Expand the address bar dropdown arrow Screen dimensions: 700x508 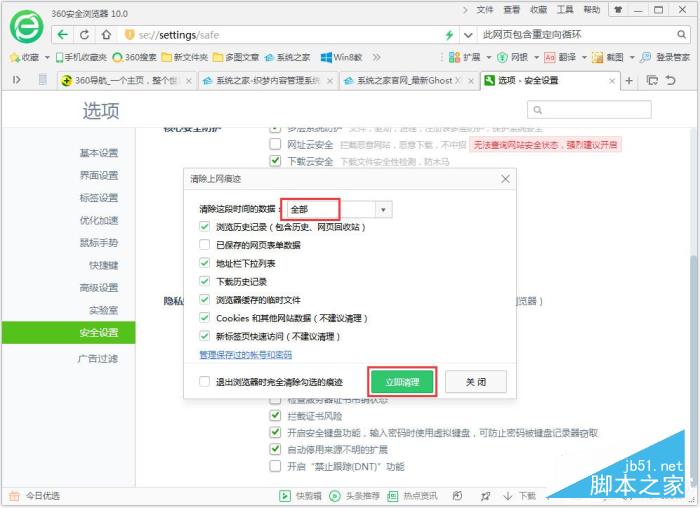pos(468,35)
